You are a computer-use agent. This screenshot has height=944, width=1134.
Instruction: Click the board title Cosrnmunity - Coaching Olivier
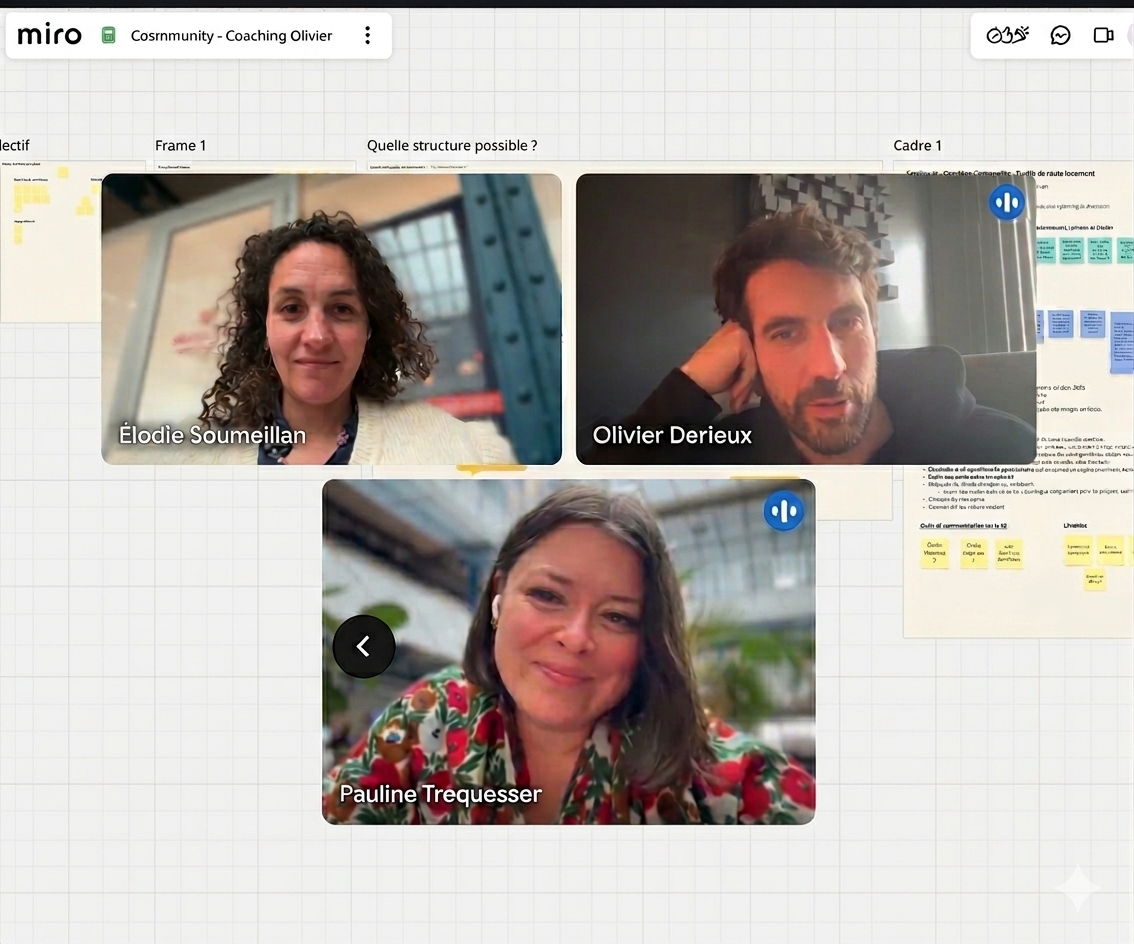[230, 34]
